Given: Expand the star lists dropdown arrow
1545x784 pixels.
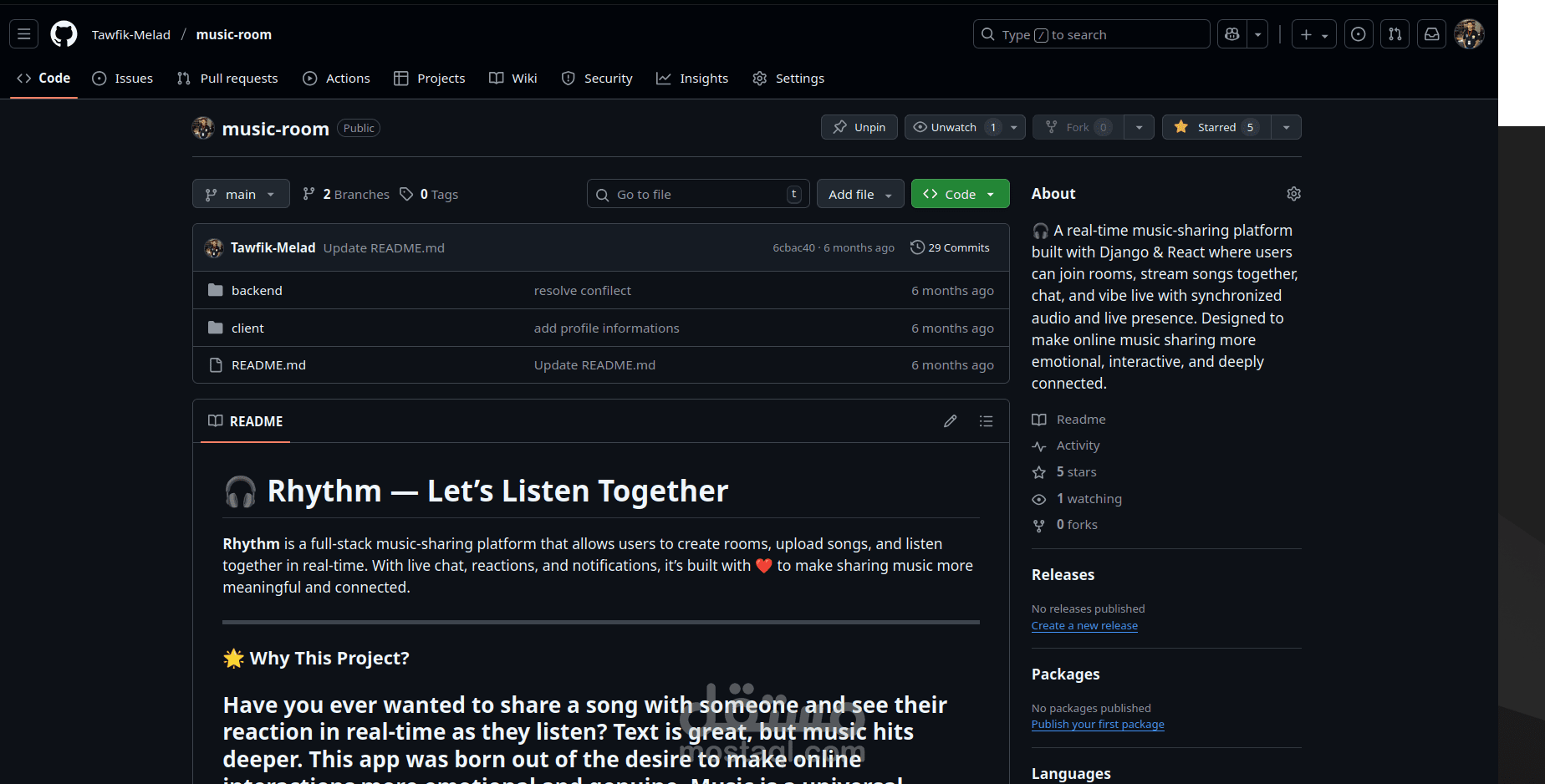Looking at the screenshot, I should [x=1287, y=127].
